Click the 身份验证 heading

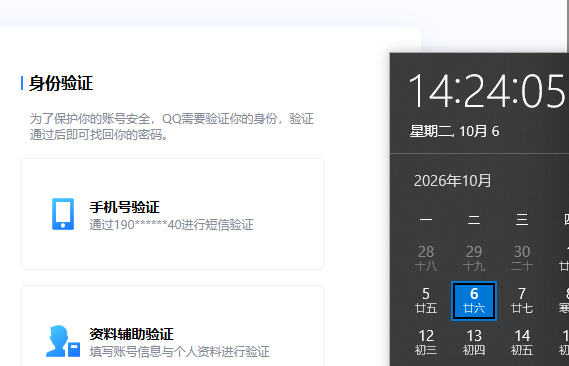click(x=61, y=83)
